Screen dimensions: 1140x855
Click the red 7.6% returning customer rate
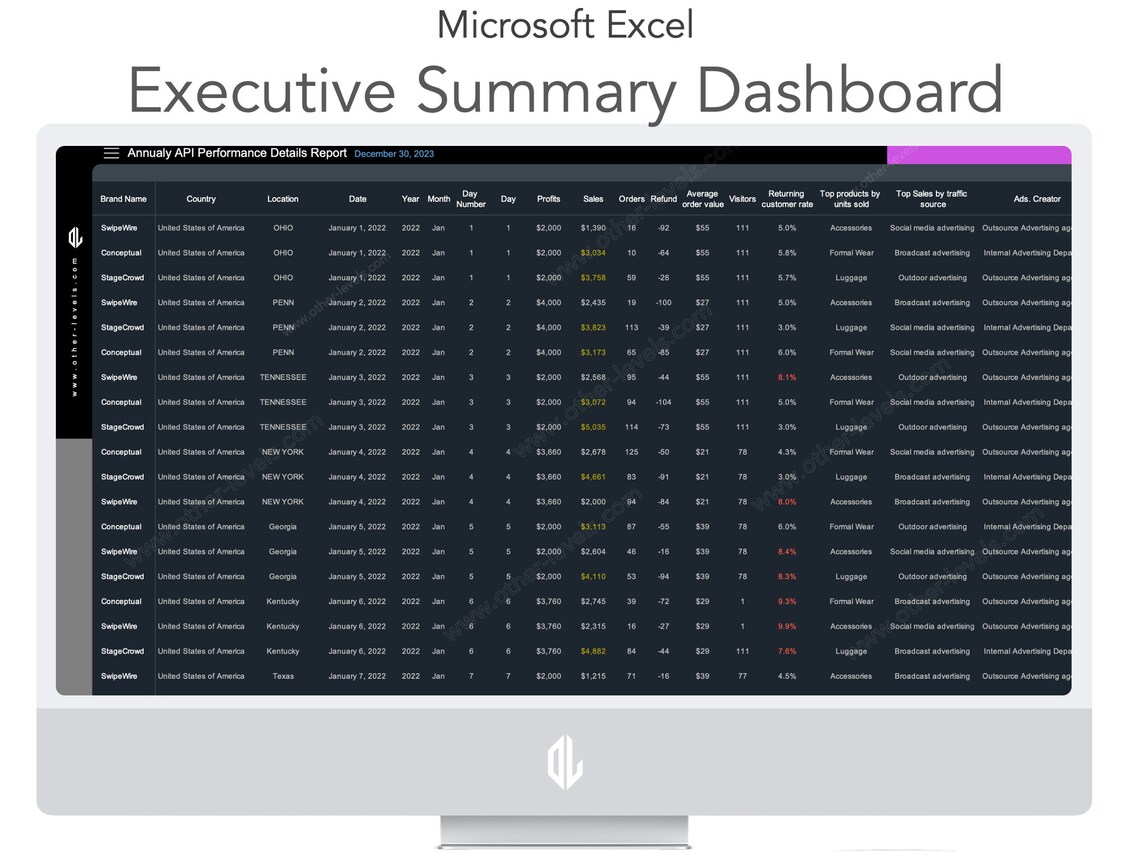[x=787, y=651]
